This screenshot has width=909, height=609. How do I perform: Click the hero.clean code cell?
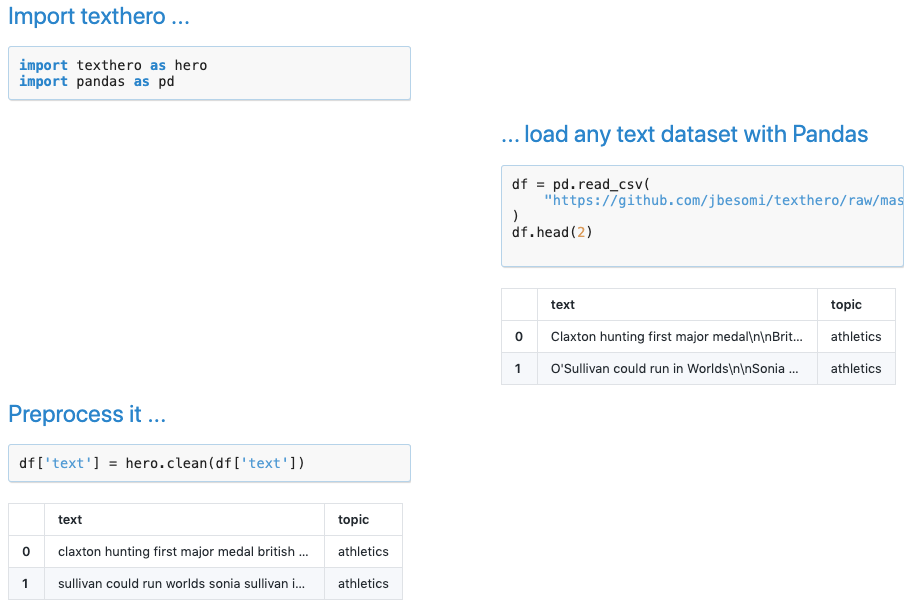209,463
